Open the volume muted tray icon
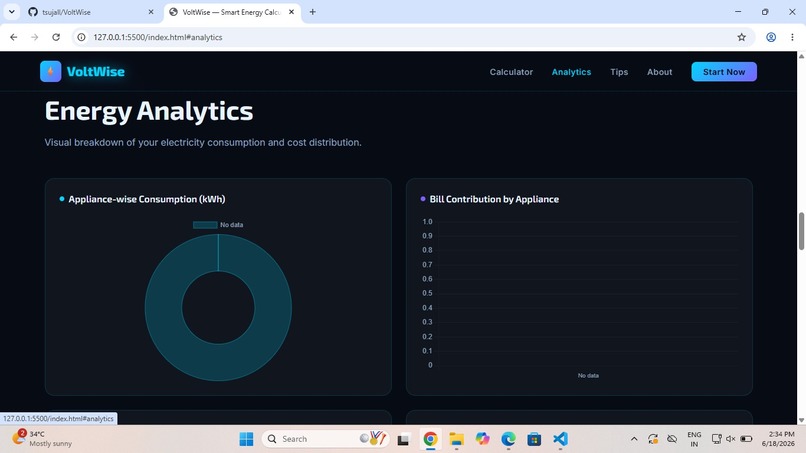The height and width of the screenshot is (453, 806). pyautogui.click(x=730, y=439)
